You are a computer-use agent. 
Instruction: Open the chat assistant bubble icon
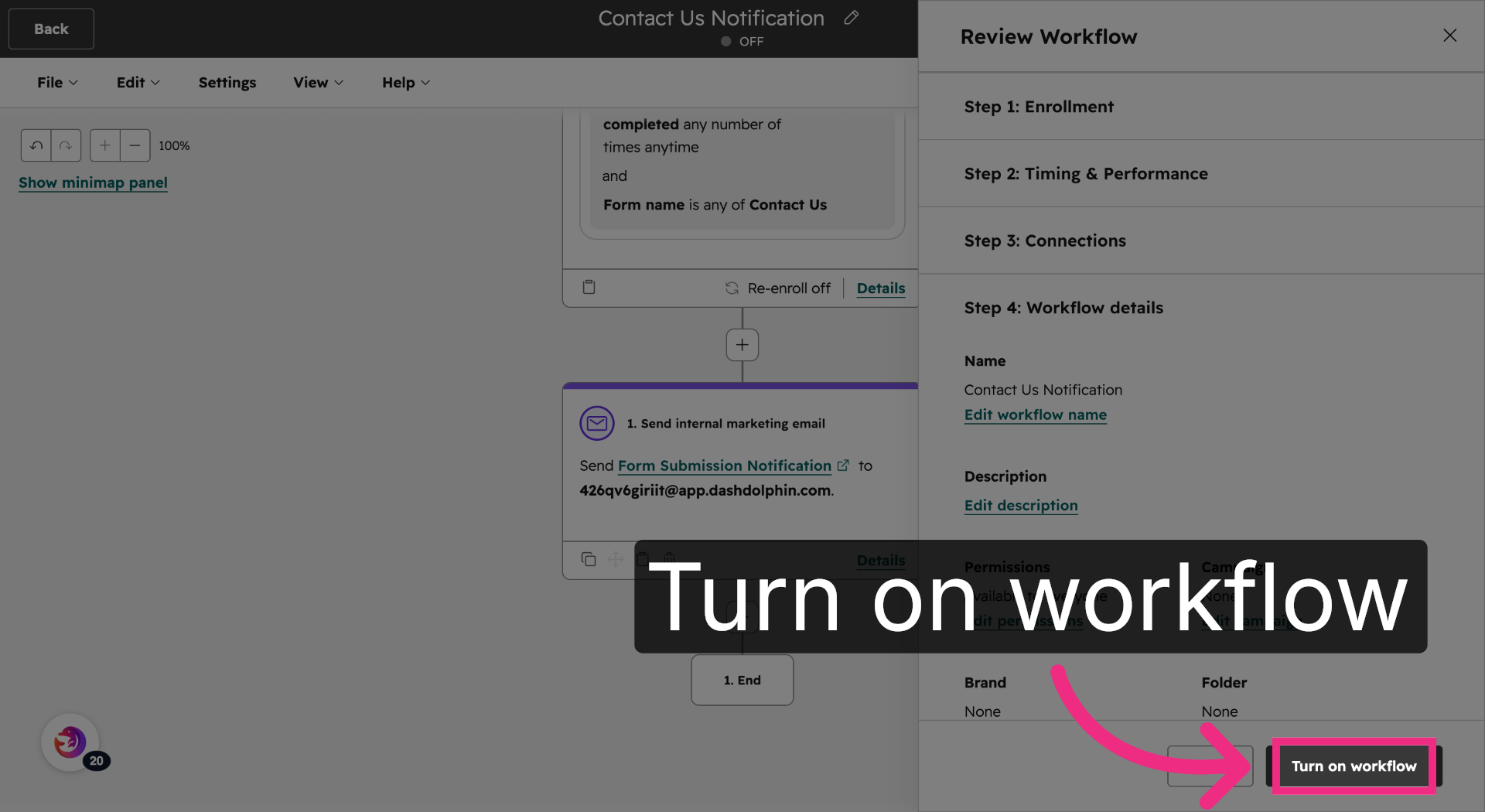pyautogui.click(x=70, y=742)
